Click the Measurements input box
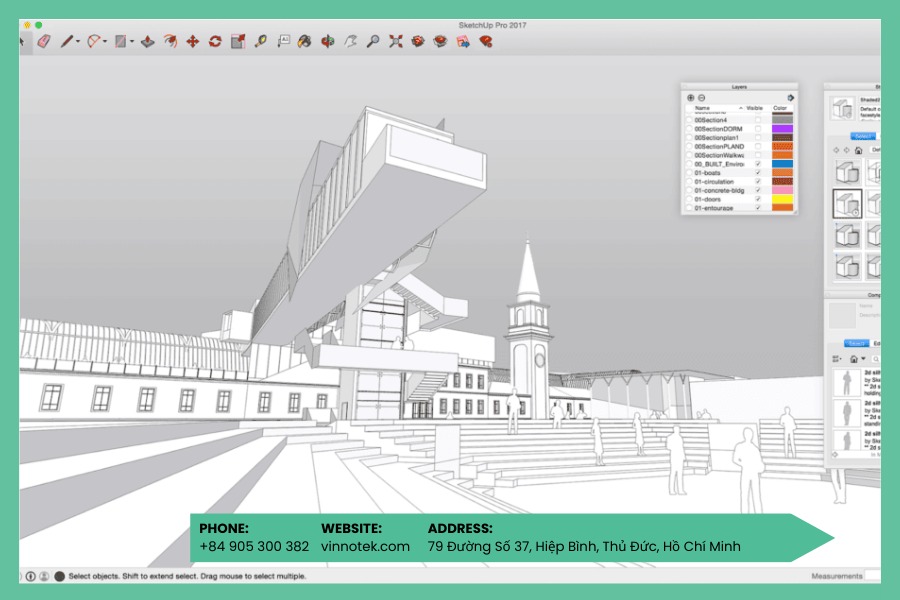Viewport: 900px width, 600px height. pos(872,575)
